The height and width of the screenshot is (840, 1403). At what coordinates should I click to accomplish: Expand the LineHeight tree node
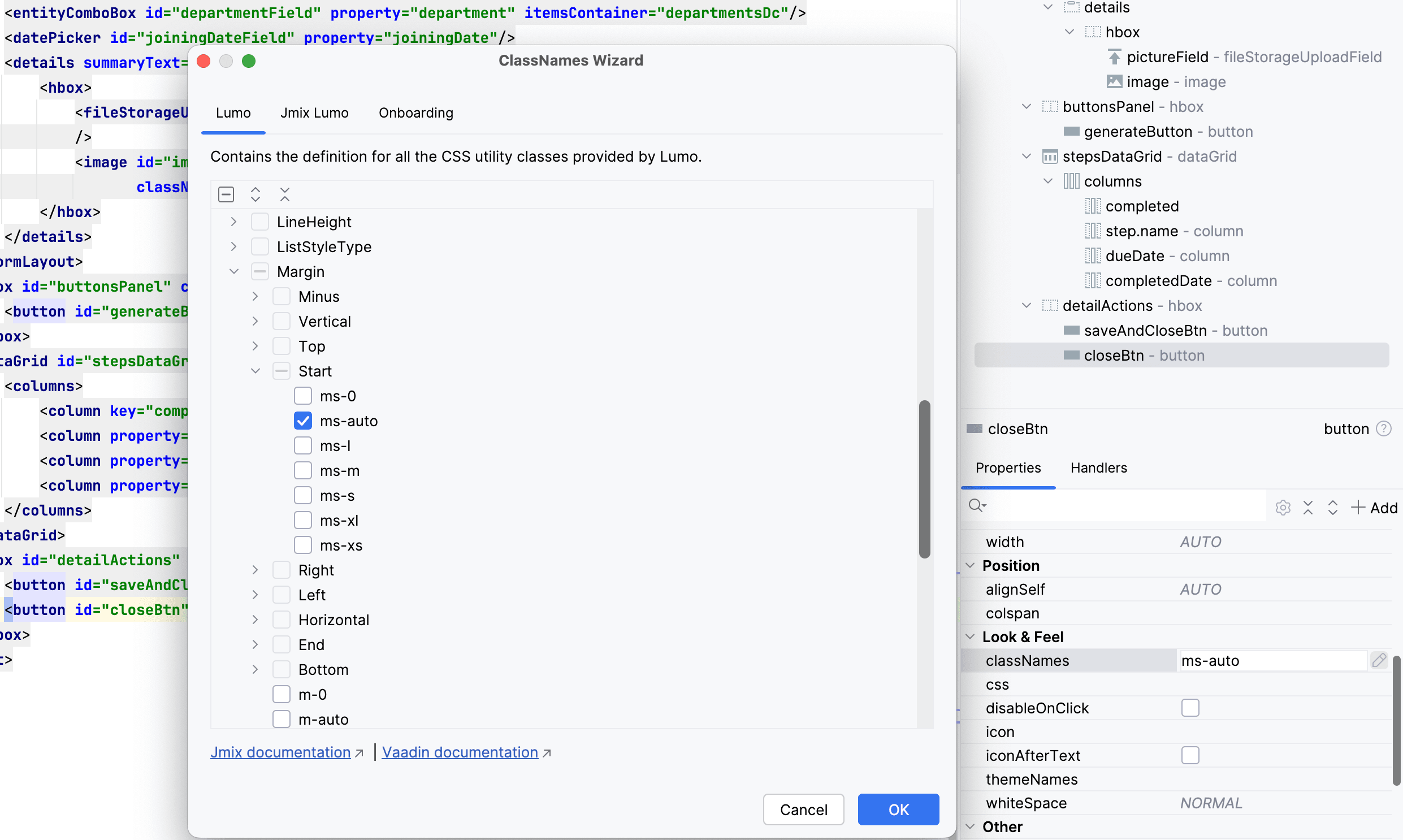233,222
